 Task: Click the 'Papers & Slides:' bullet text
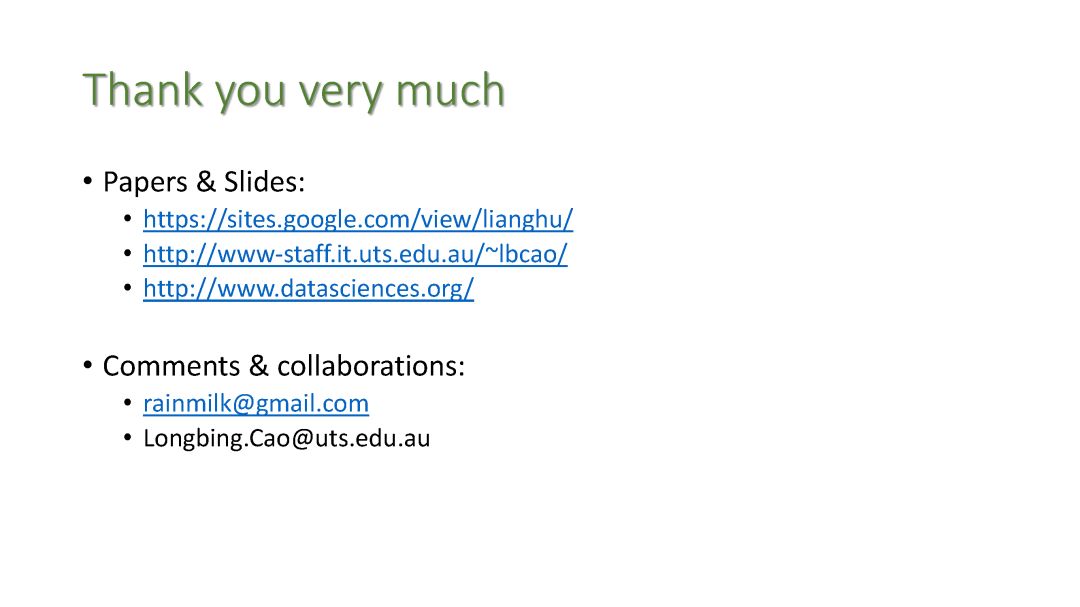click(x=204, y=182)
